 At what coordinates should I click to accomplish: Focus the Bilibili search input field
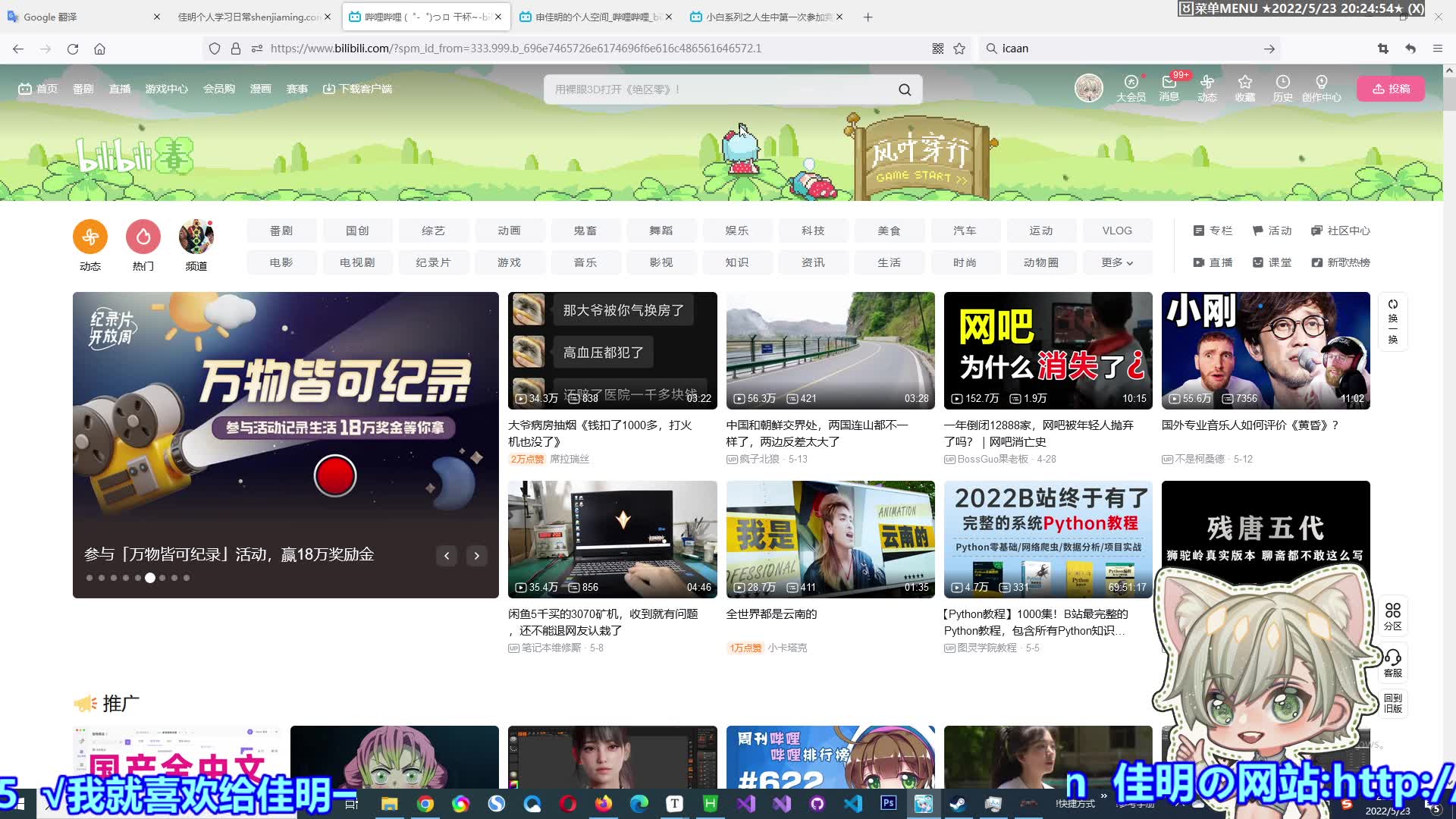pyautogui.click(x=720, y=89)
